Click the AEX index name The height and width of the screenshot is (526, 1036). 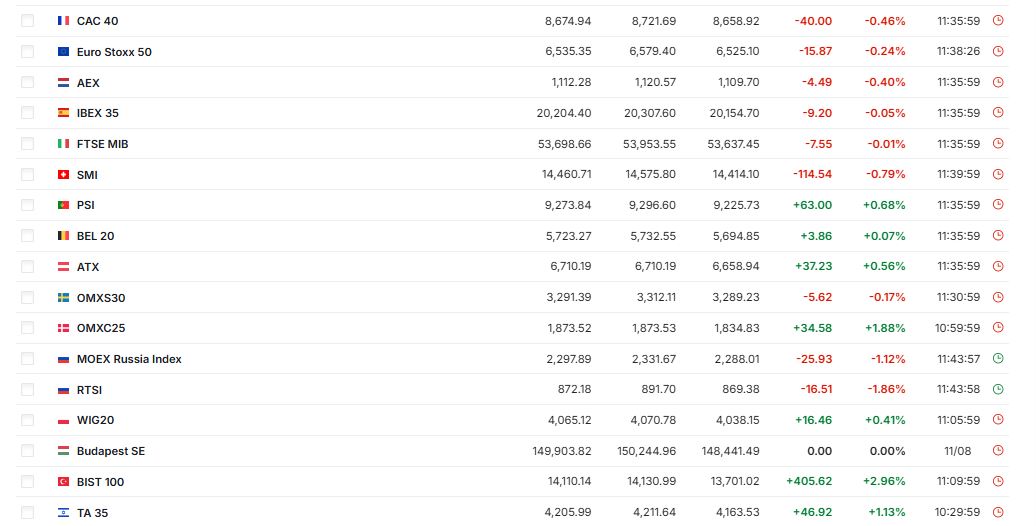point(88,83)
